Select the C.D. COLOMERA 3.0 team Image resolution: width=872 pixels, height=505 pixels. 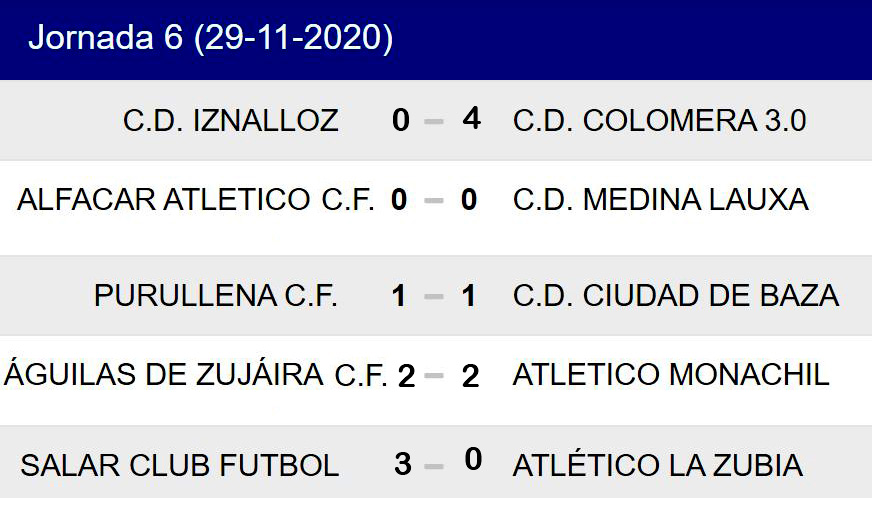(x=659, y=121)
